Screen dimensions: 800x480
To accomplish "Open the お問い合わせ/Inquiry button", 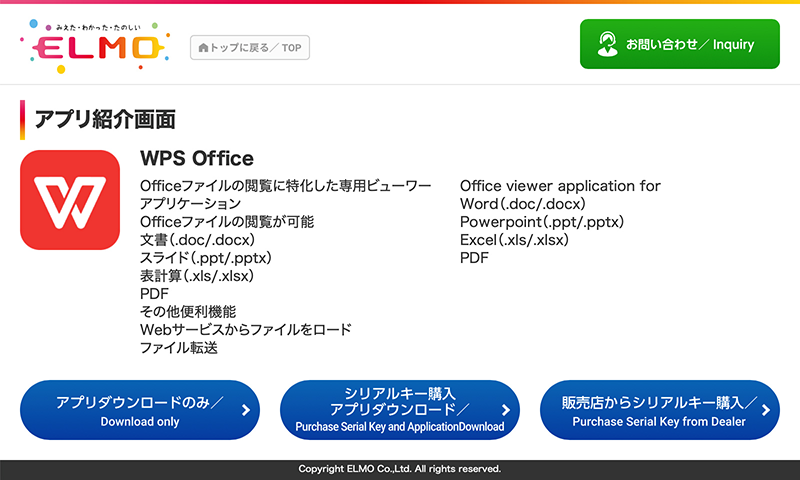I will [x=680, y=44].
